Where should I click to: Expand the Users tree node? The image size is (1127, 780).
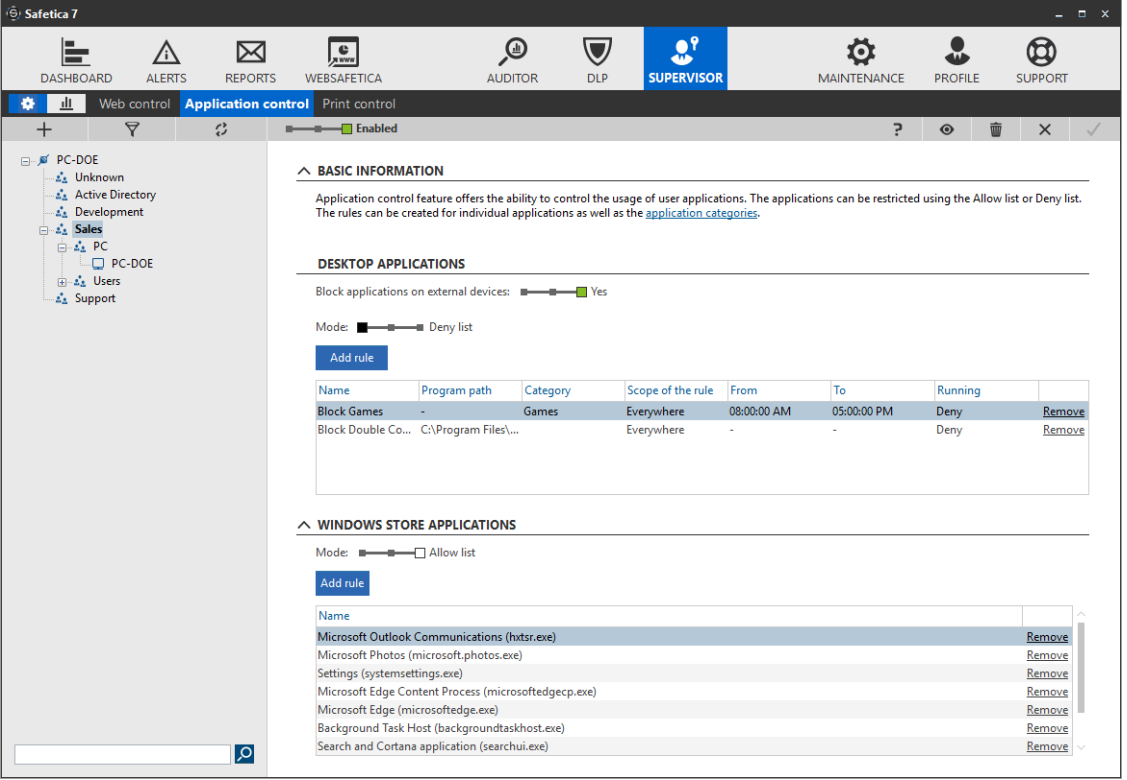[62, 282]
